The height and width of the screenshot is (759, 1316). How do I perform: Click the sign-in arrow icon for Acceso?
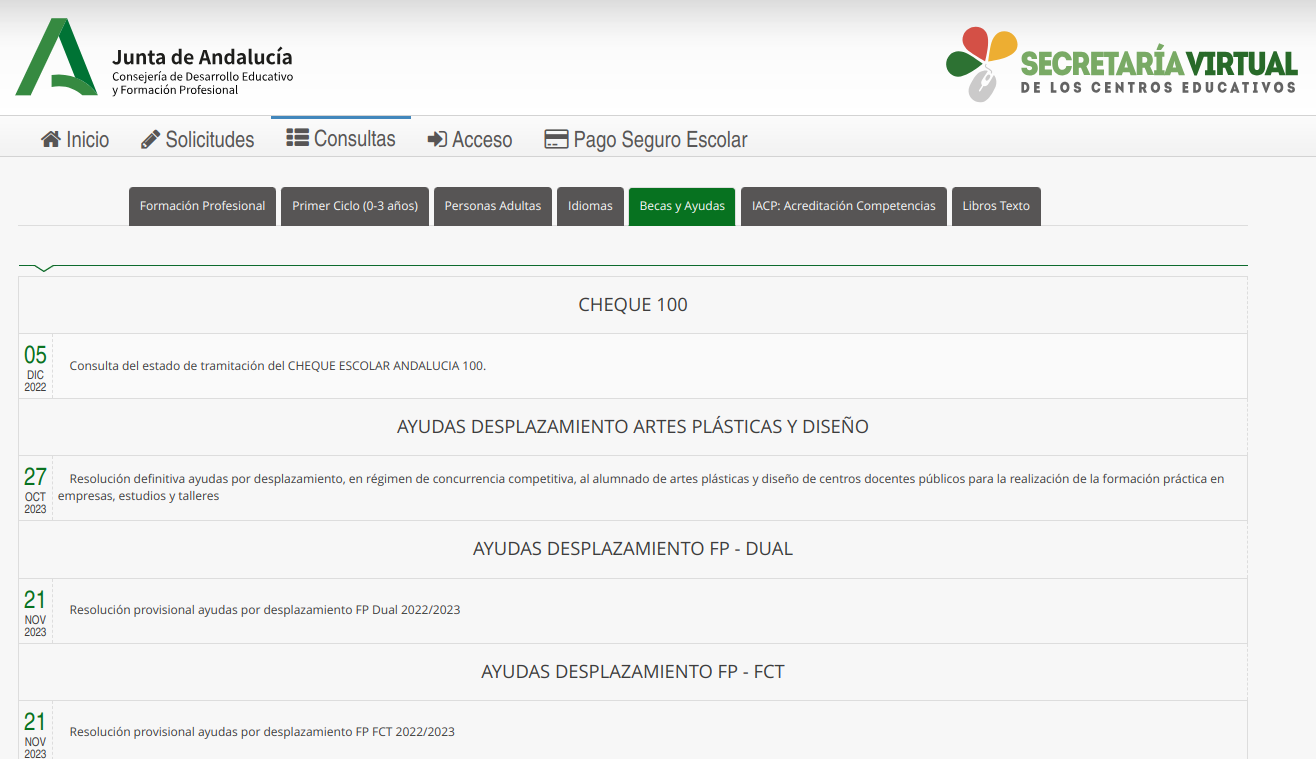(x=437, y=140)
